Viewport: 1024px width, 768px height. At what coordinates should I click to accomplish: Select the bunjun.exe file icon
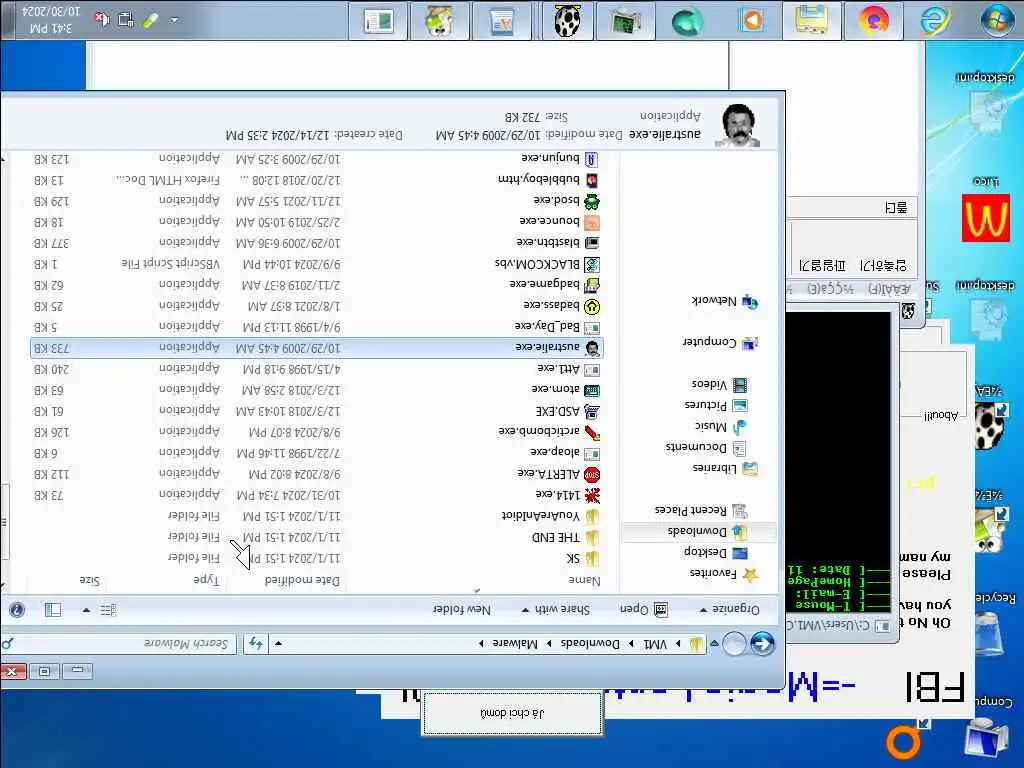tap(592, 159)
